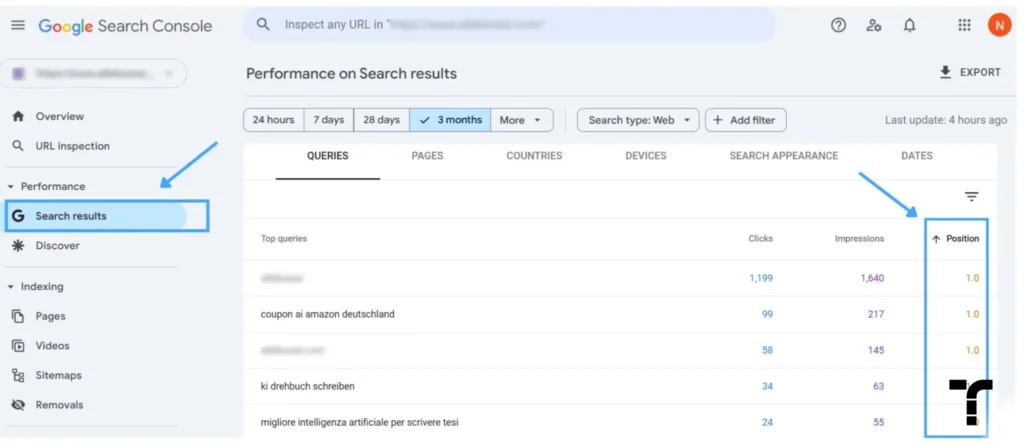Open the hamburger main menu

[18, 25]
